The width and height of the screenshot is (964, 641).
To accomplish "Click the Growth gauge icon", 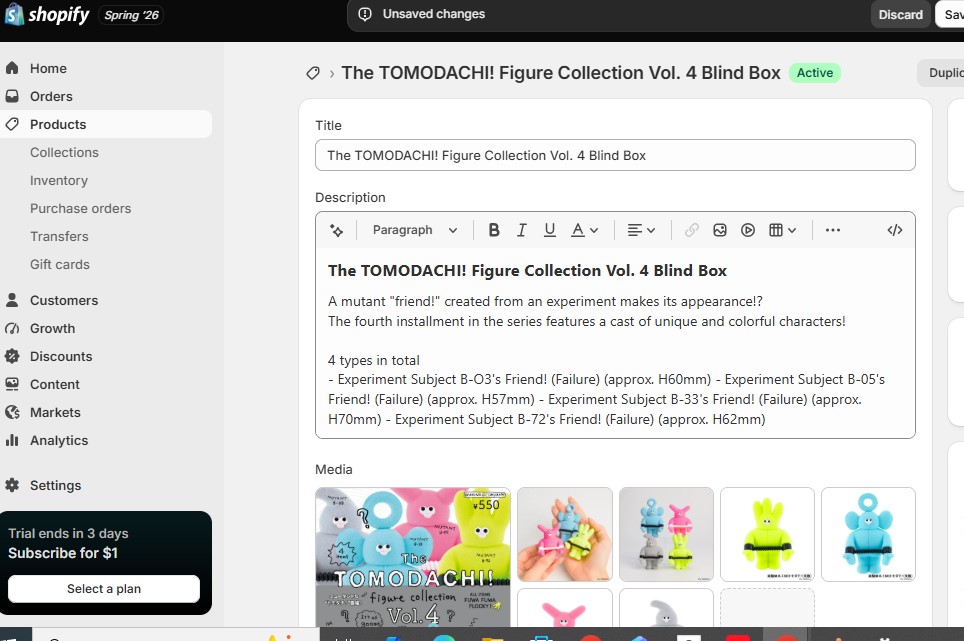I will click(x=12, y=328).
